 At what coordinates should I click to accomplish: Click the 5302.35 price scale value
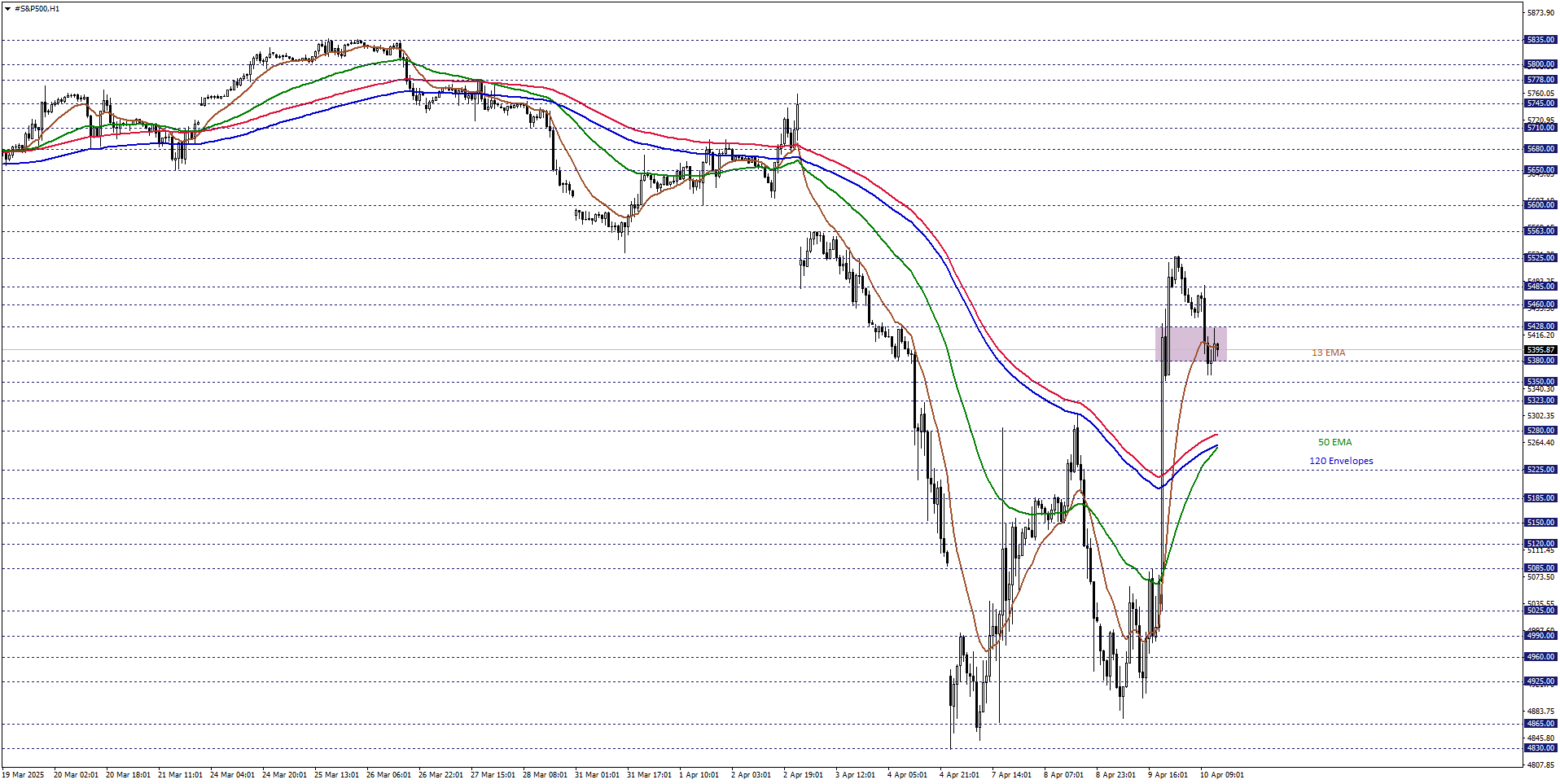(1540, 416)
